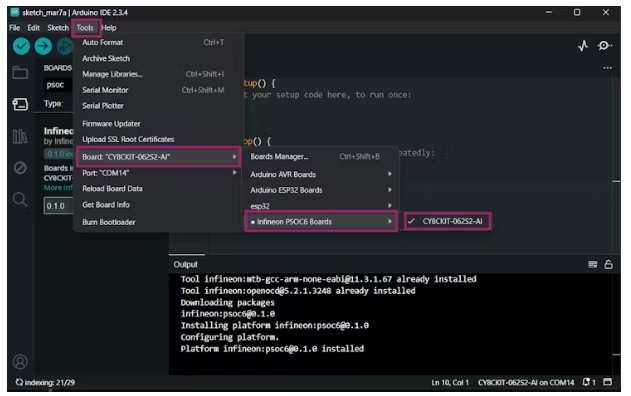Open the Library Manager books icon

pyautogui.click(x=20, y=136)
